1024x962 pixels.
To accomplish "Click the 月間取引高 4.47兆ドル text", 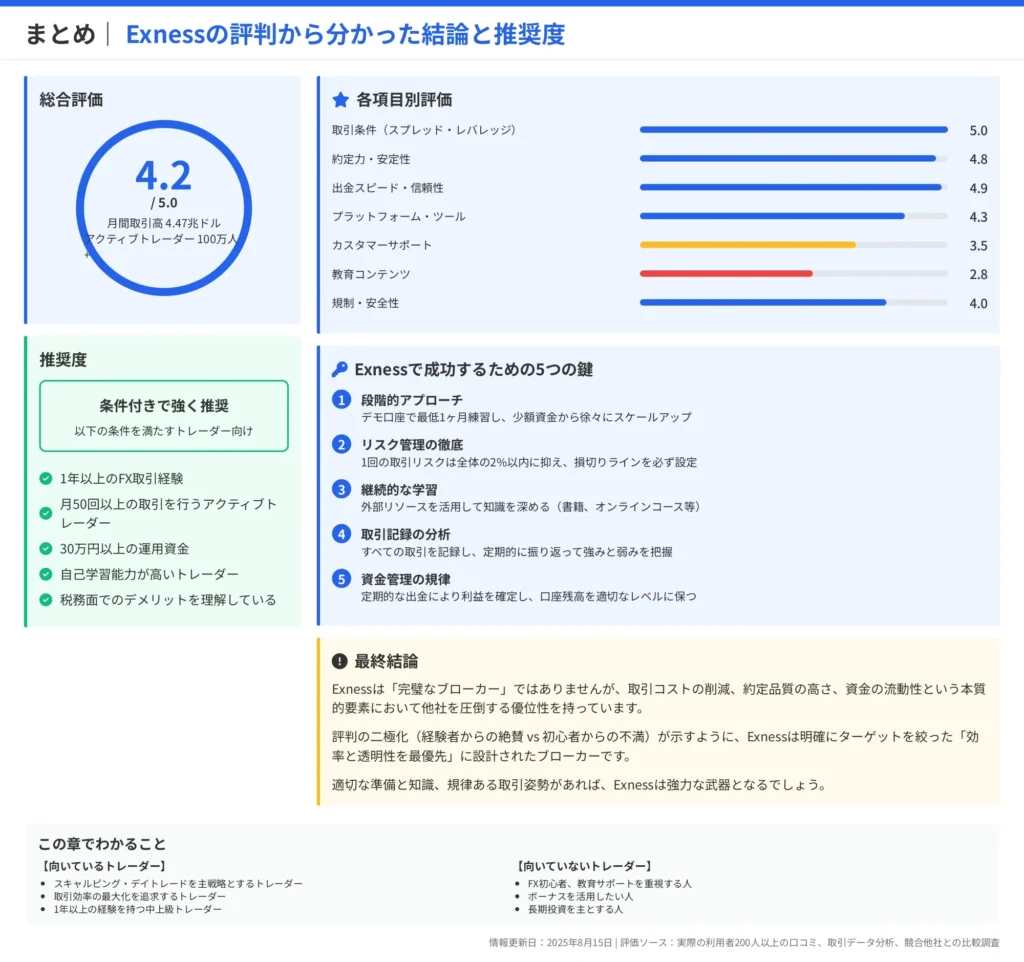I will (164, 223).
